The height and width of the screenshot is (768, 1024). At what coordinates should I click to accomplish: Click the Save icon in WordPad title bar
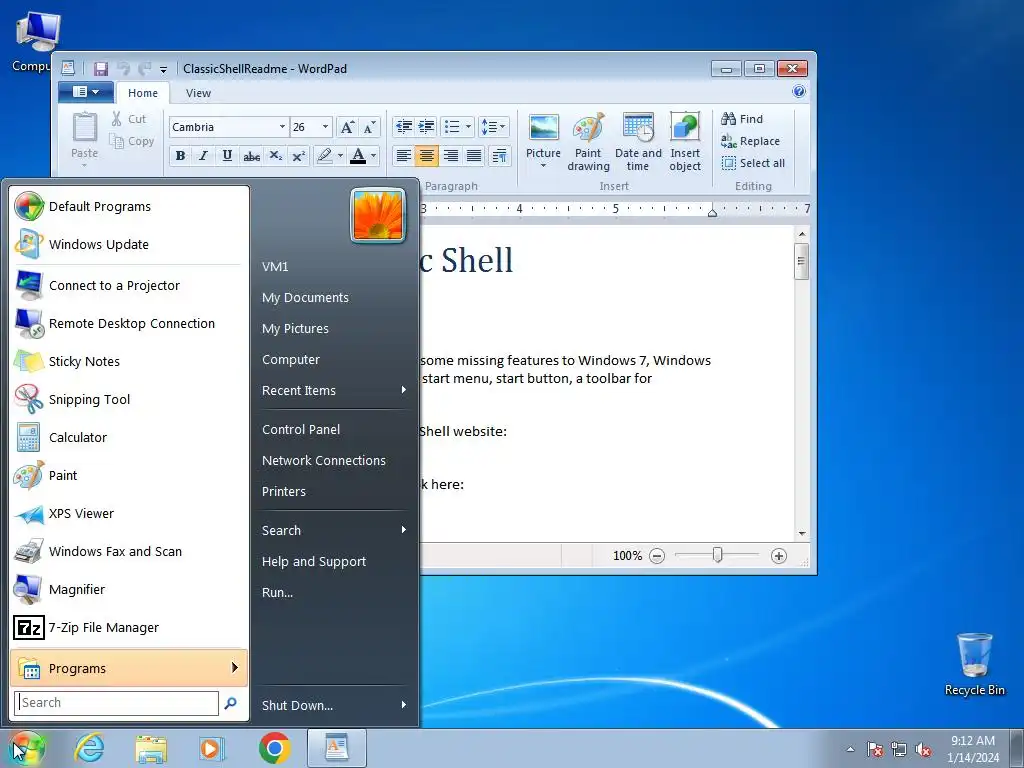tap(101, 69)
